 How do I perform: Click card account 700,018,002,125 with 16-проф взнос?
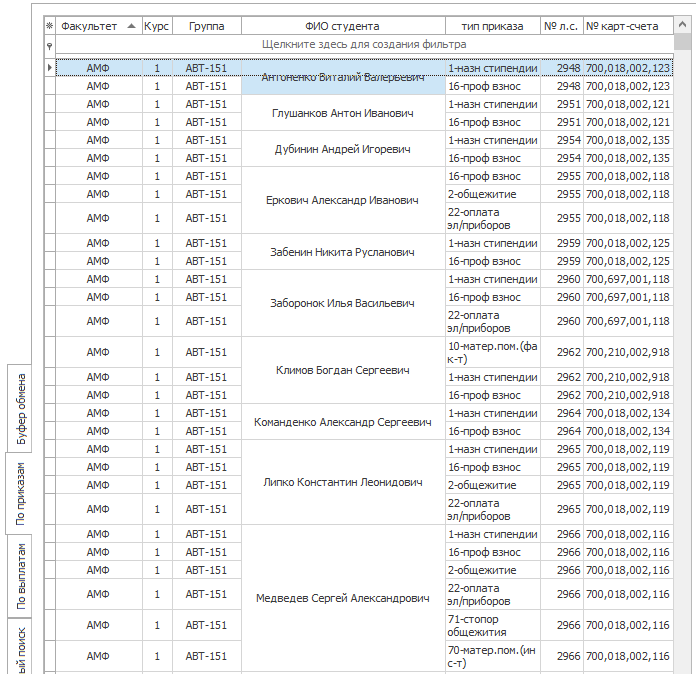tap(628, 261)
